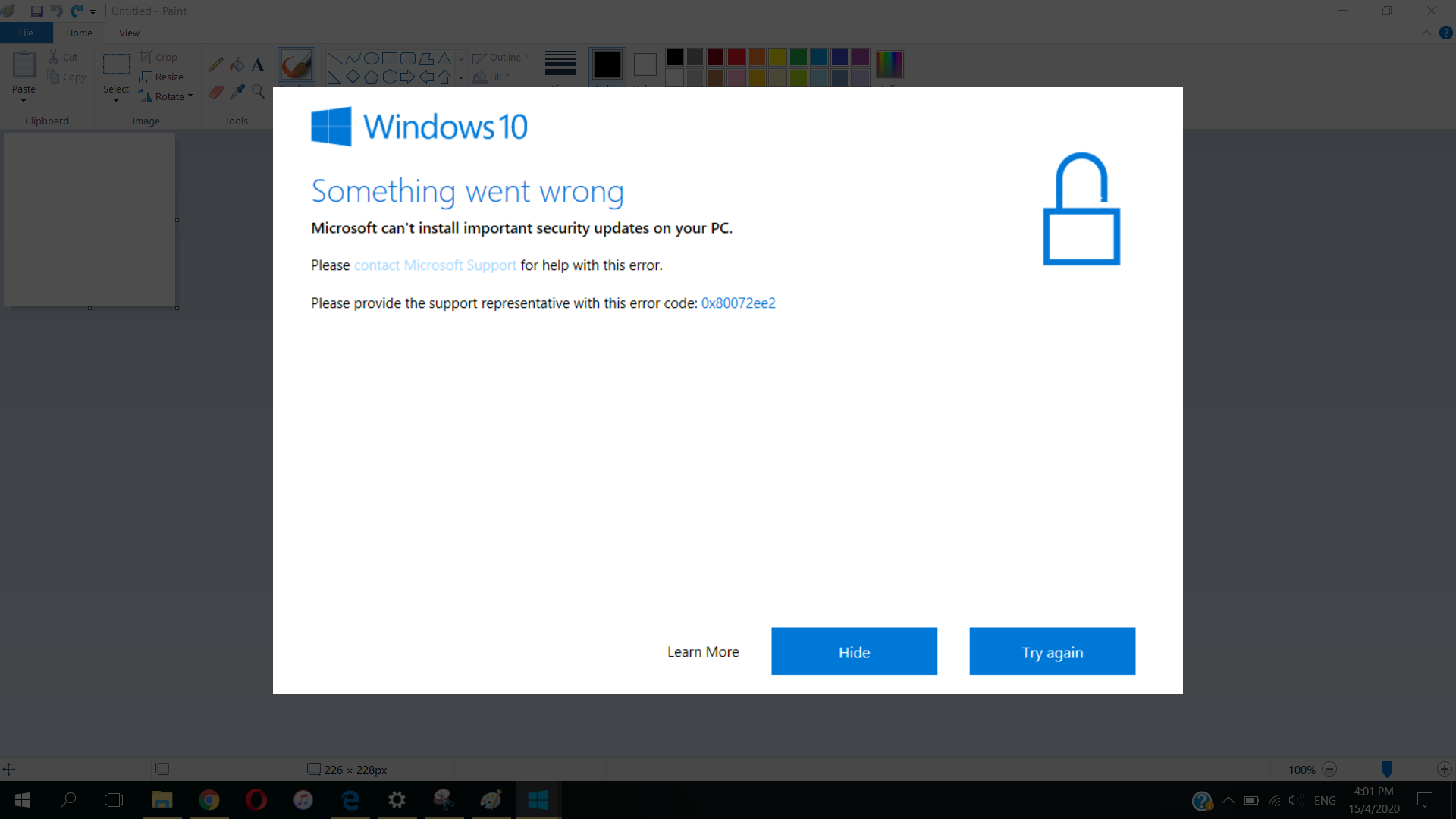Click the error code 0x80072ee2 link
The width and height of the screenshot is (1456, 819).
tap(738, 303)
